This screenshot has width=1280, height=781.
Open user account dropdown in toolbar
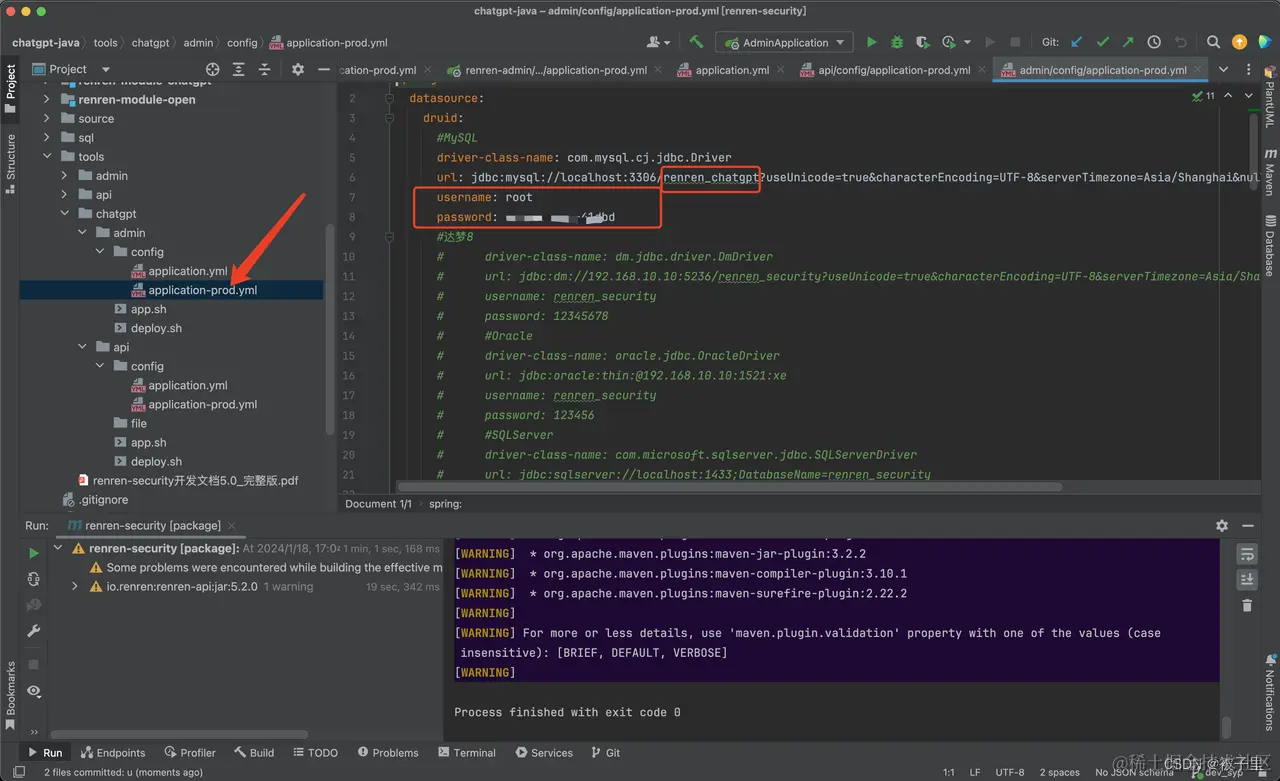(658, 42)
